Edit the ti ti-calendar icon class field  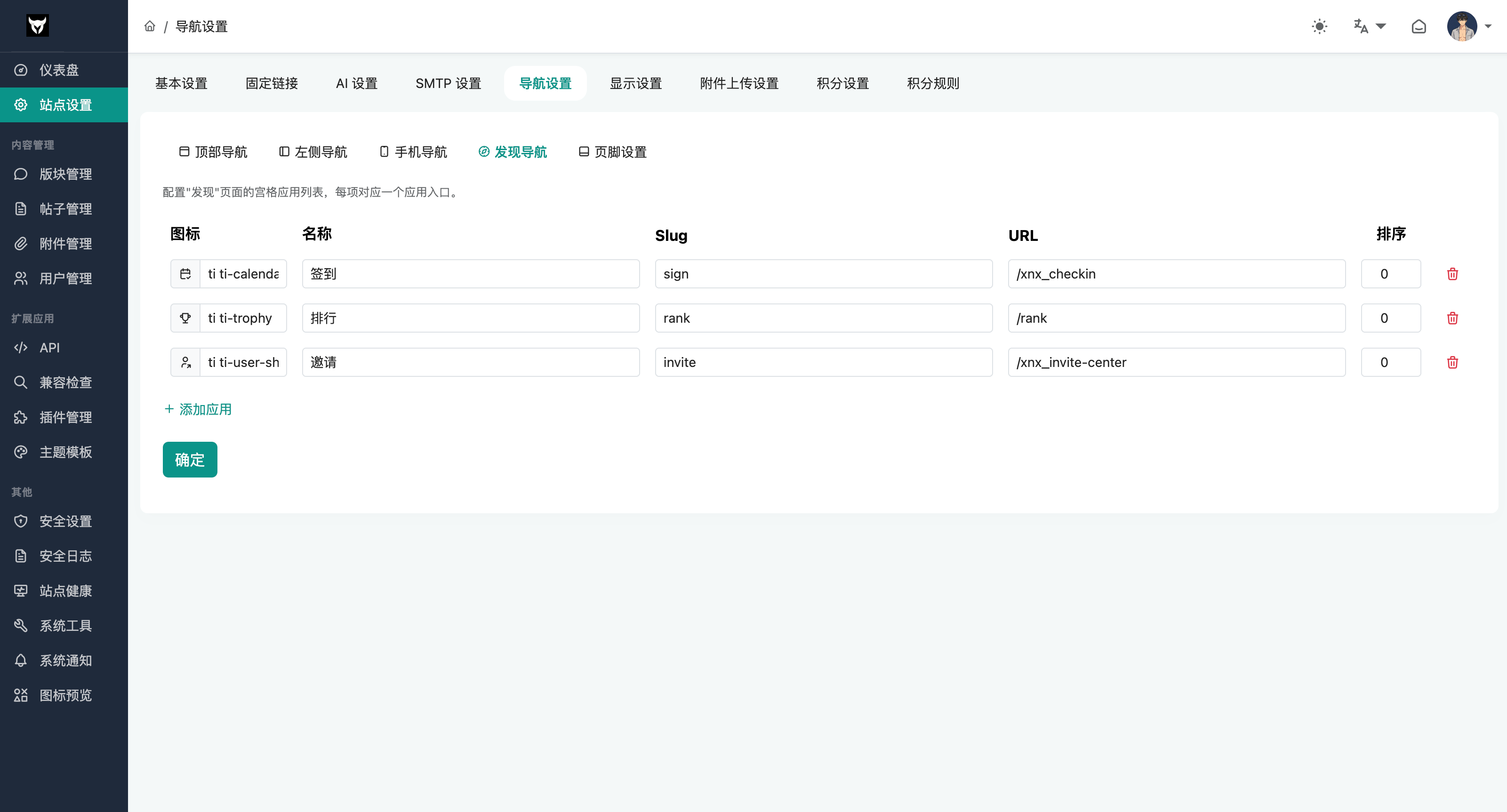pyautogui.click(x=243, y=274)
